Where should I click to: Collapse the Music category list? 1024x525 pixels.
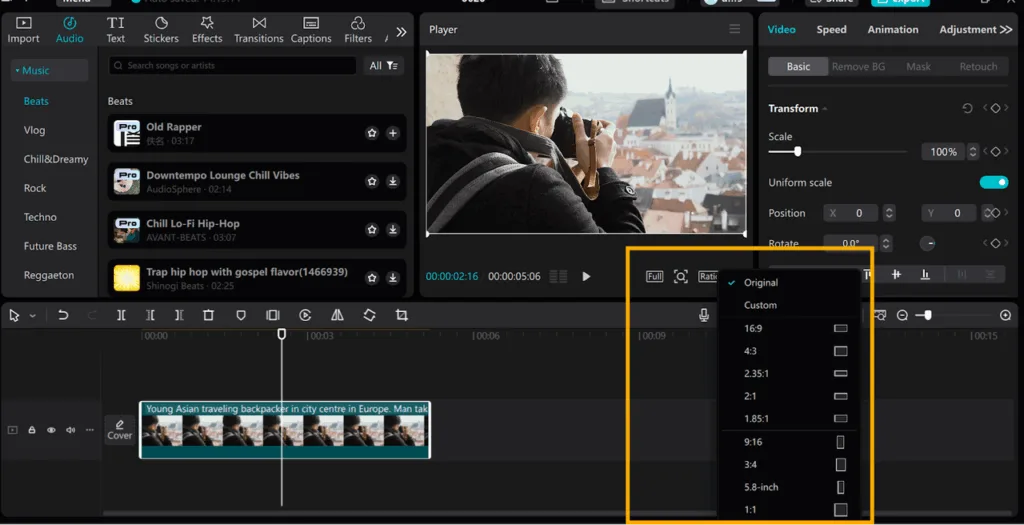pos(49,71)
